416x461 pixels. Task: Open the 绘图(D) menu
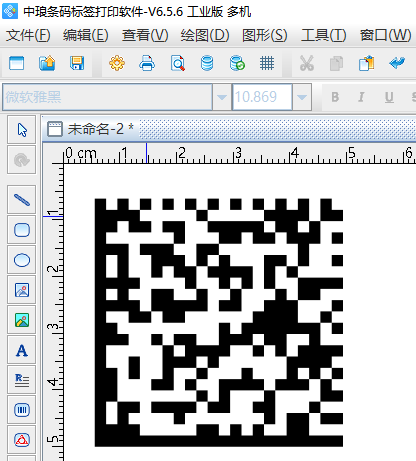(x=205, y=35)
